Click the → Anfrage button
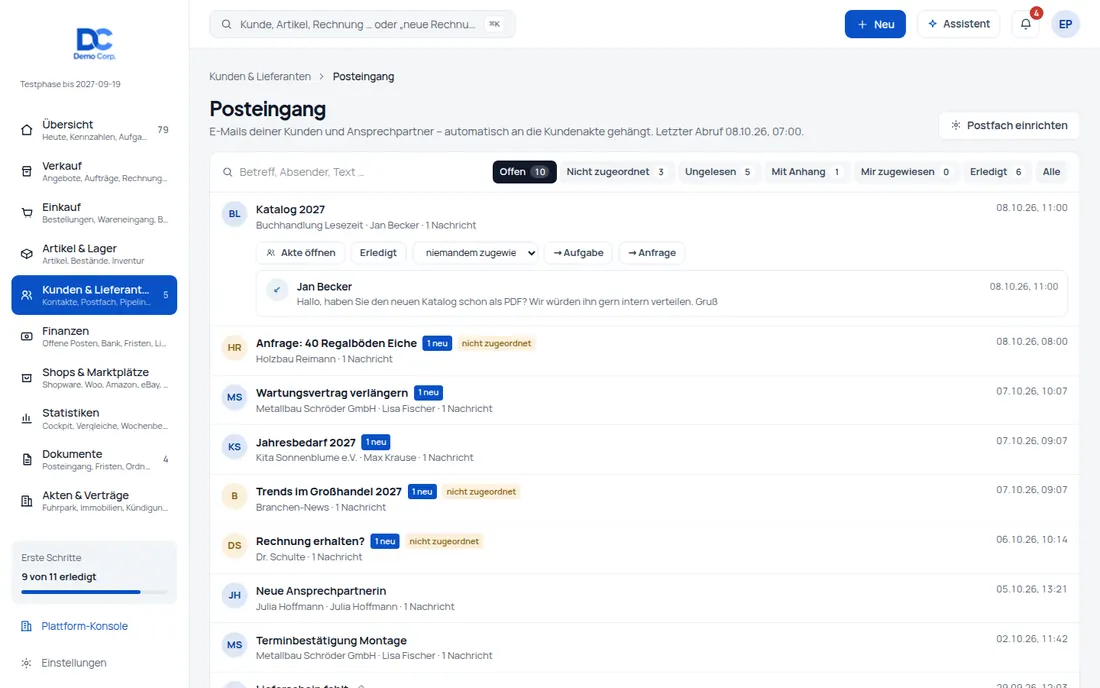 point(652,252)
